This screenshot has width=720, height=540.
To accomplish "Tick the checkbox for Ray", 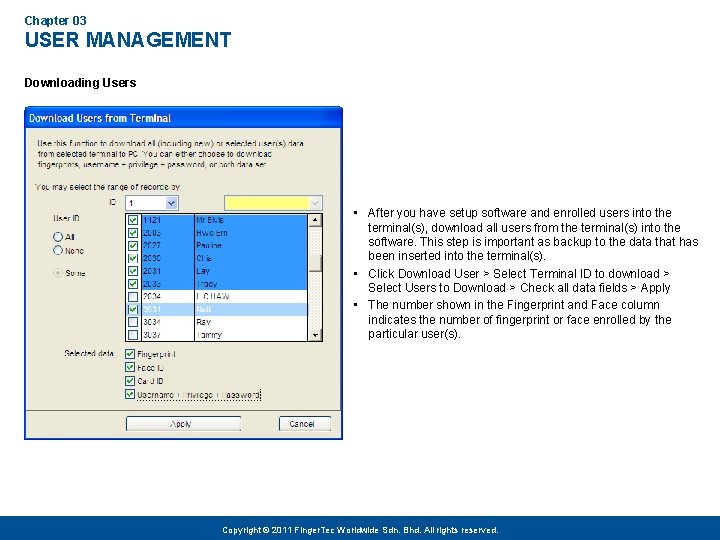I will coord(133,322).
